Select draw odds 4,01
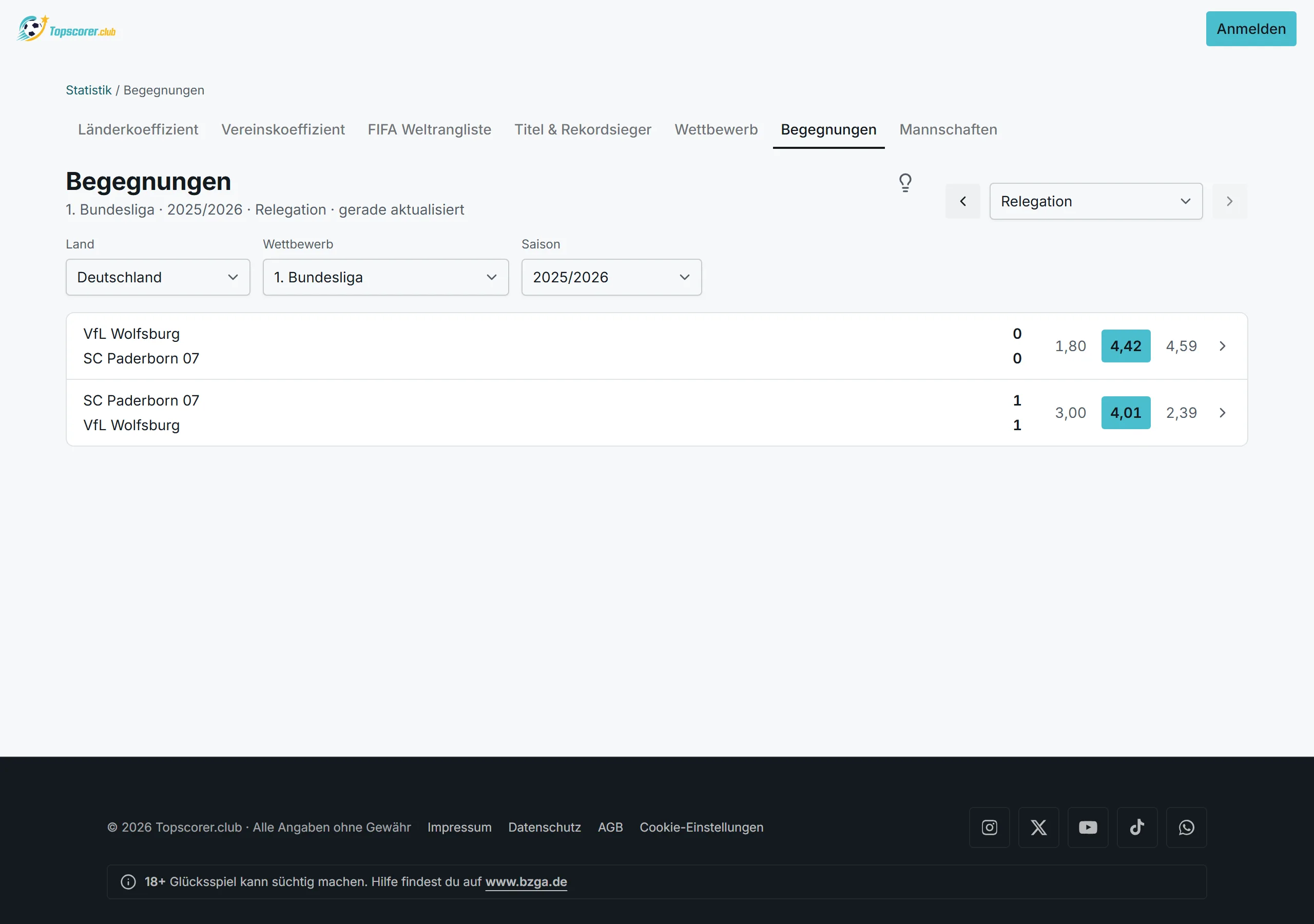Image resolution: width=1314 pixels, height=924 pixels. [1126, 413]
